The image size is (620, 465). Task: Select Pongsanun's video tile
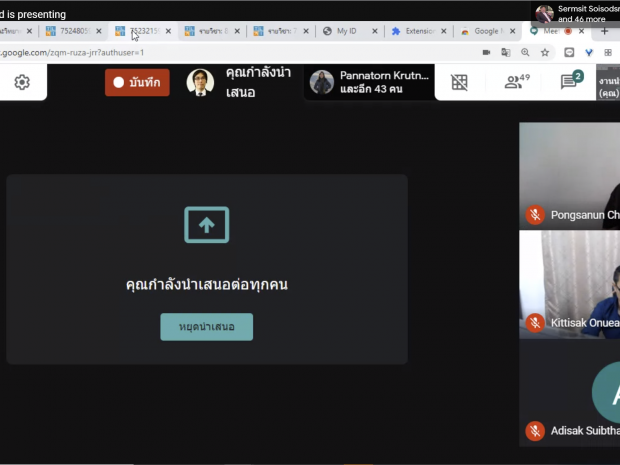569,175
